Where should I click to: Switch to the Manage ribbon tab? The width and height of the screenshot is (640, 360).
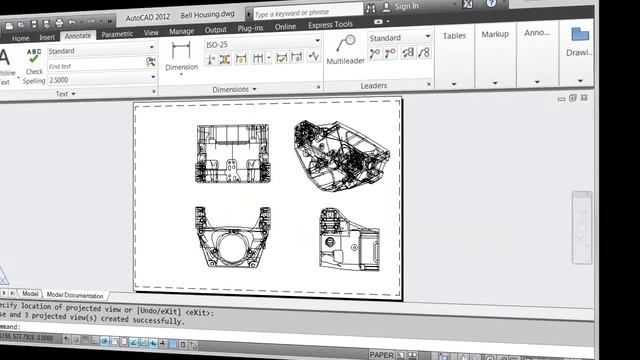coord(182,31)
